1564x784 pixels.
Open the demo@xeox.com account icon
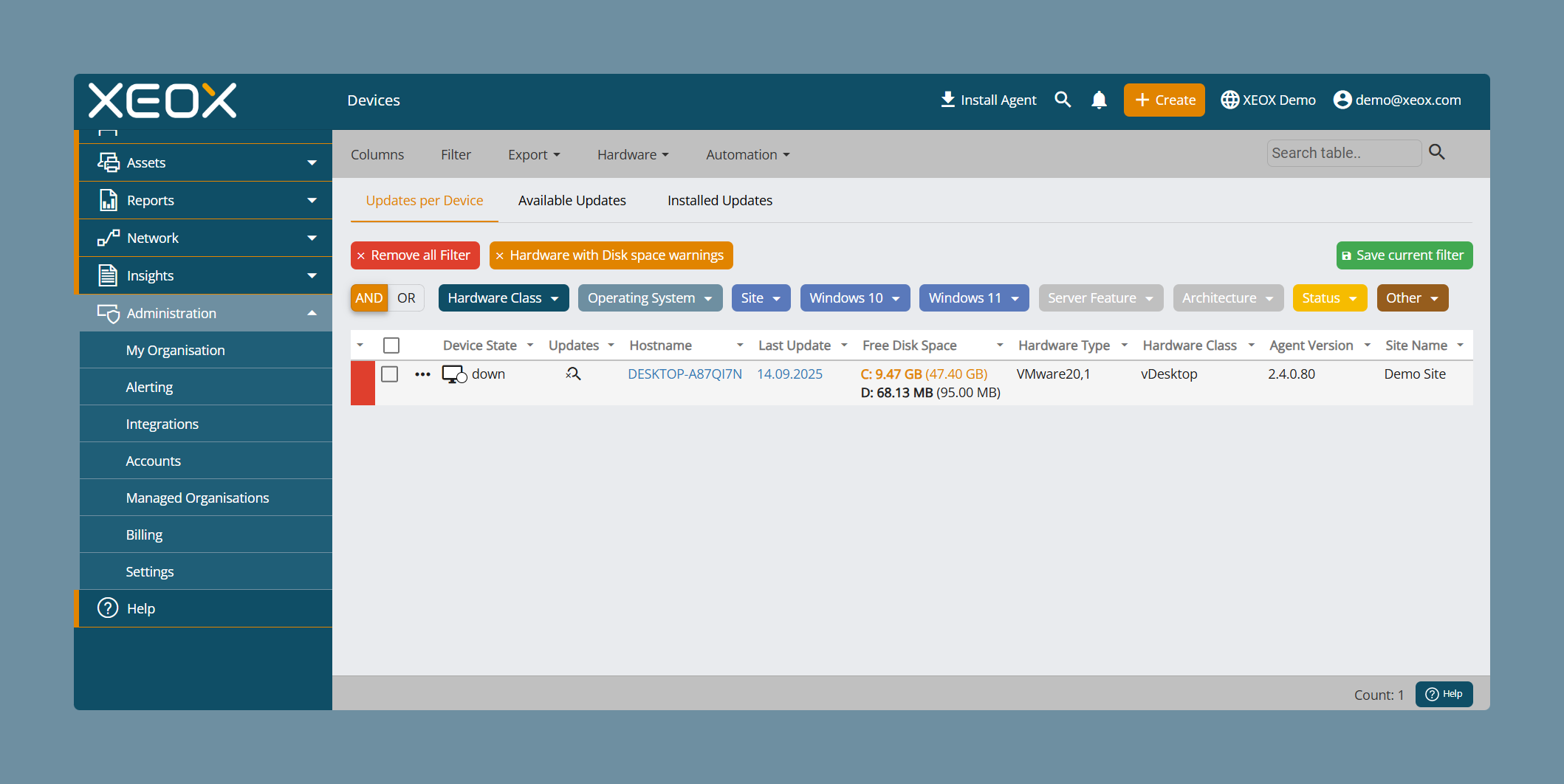tap(1342, 100)
